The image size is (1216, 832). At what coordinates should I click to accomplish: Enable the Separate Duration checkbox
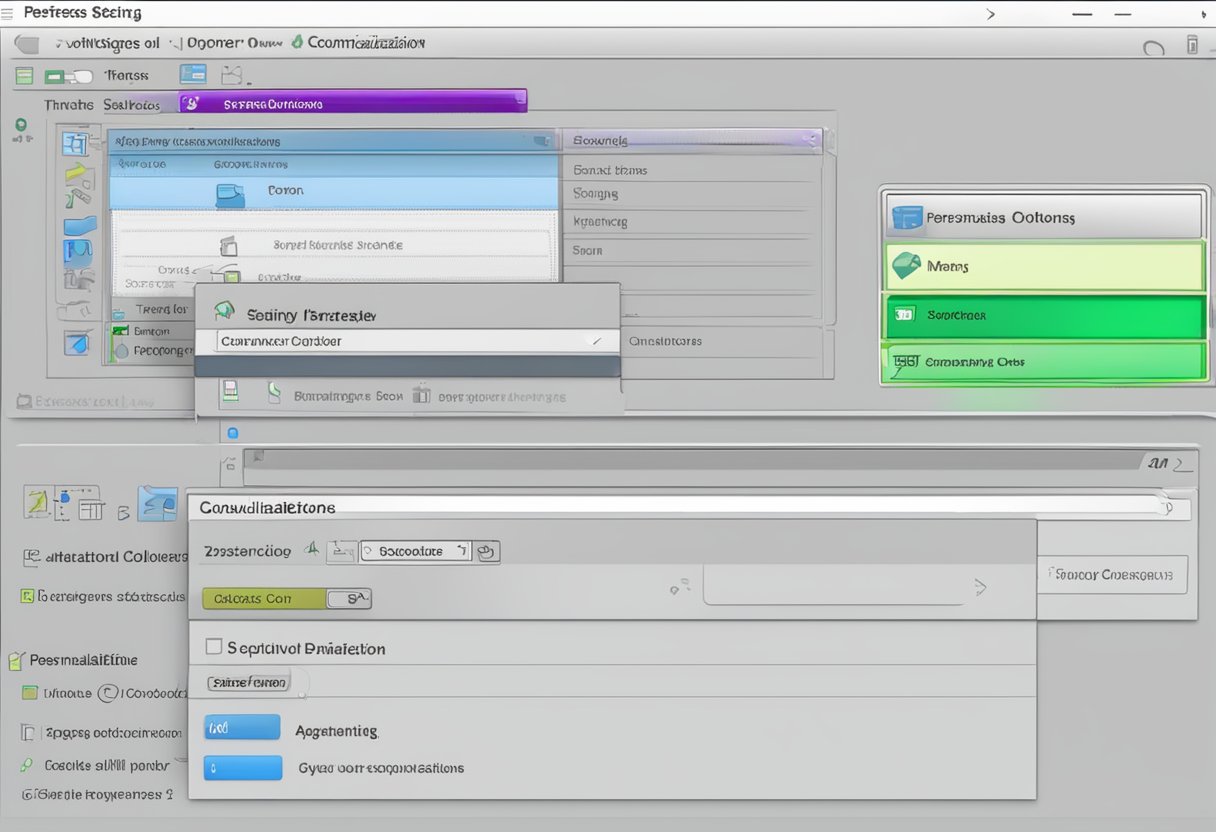(x=213, y=646)
